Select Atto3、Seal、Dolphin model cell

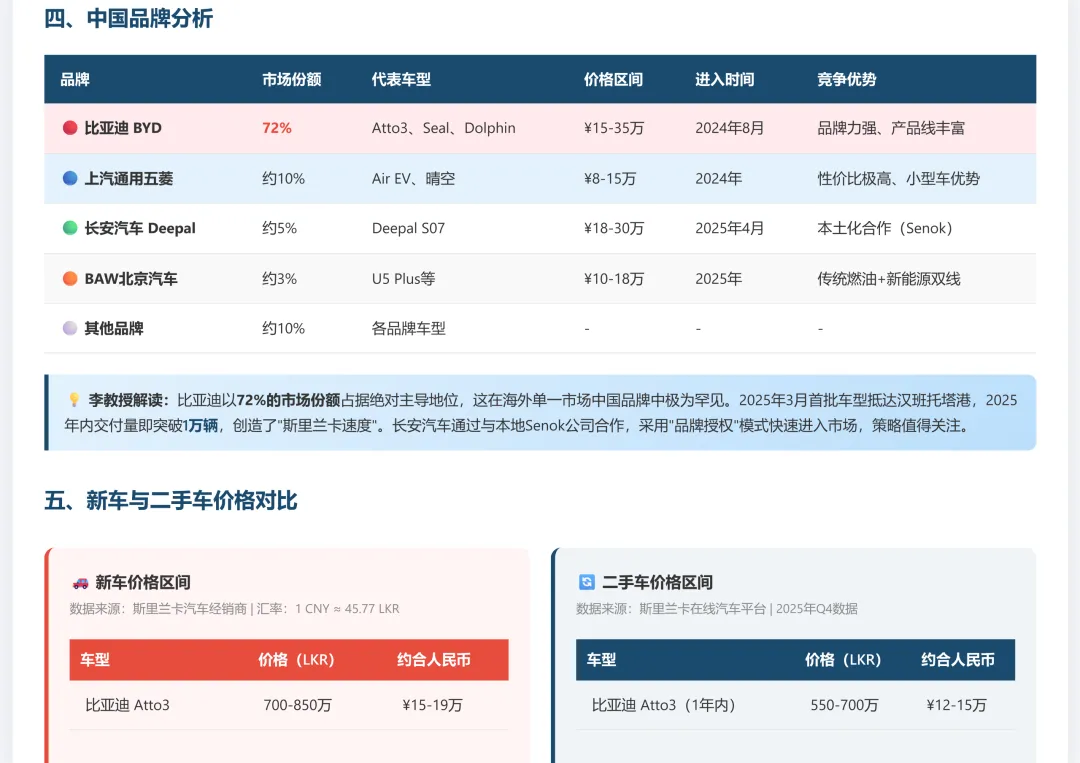(444, 128)
